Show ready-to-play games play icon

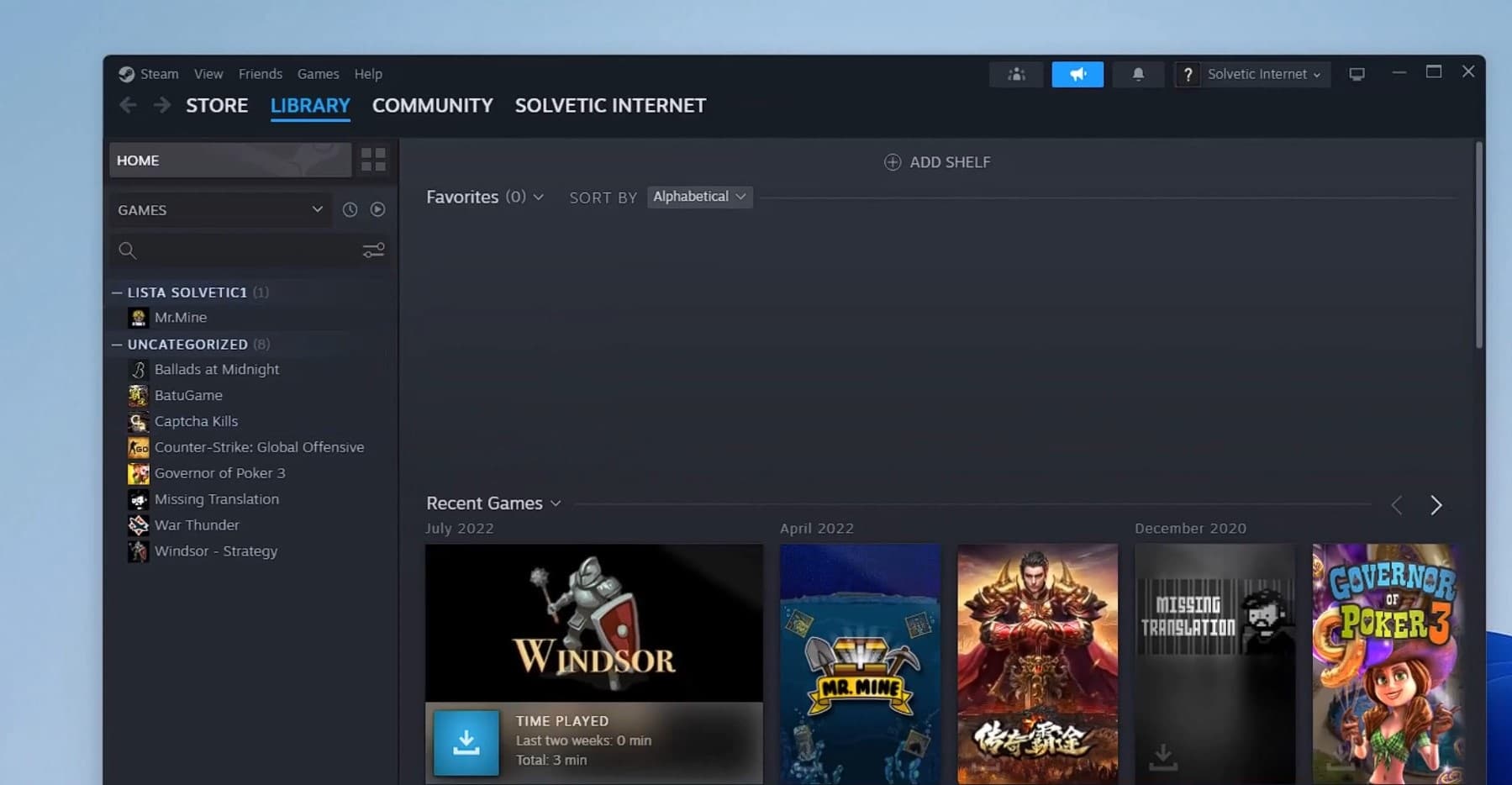click(x=378, y=209)
